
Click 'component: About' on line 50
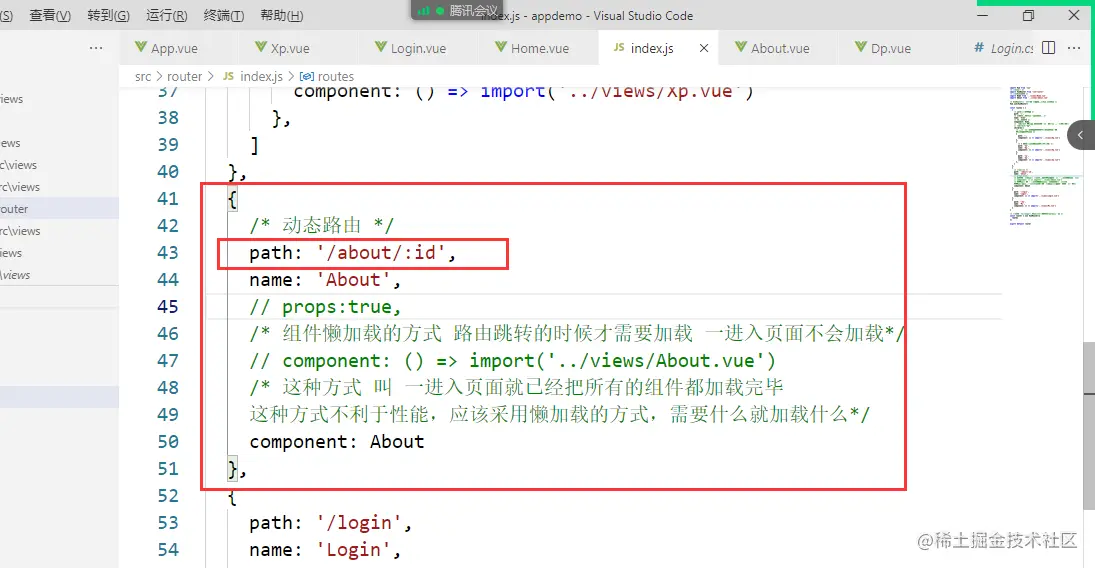coord(337,442)
